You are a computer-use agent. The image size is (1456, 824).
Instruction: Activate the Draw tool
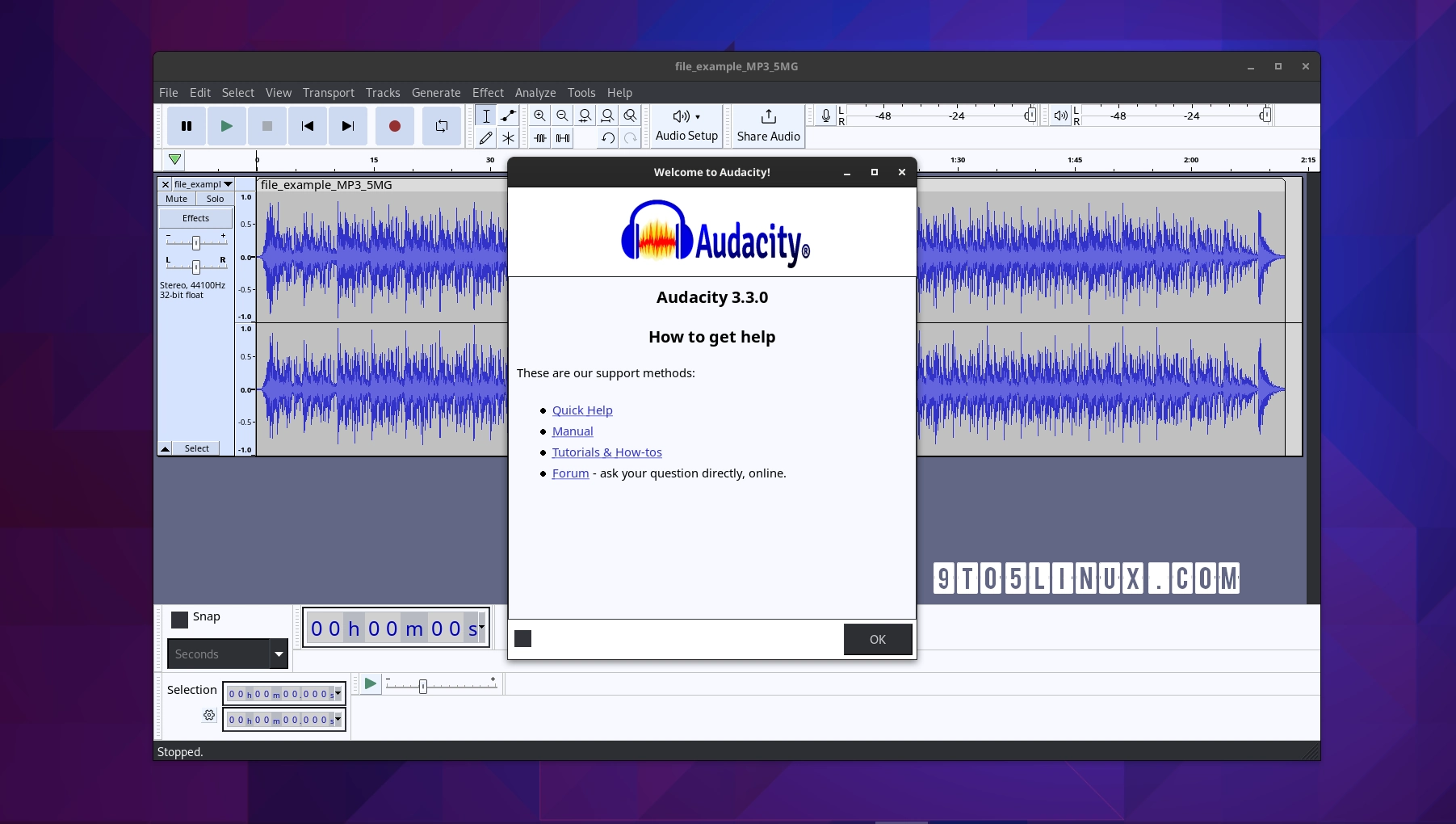point(485,137)
